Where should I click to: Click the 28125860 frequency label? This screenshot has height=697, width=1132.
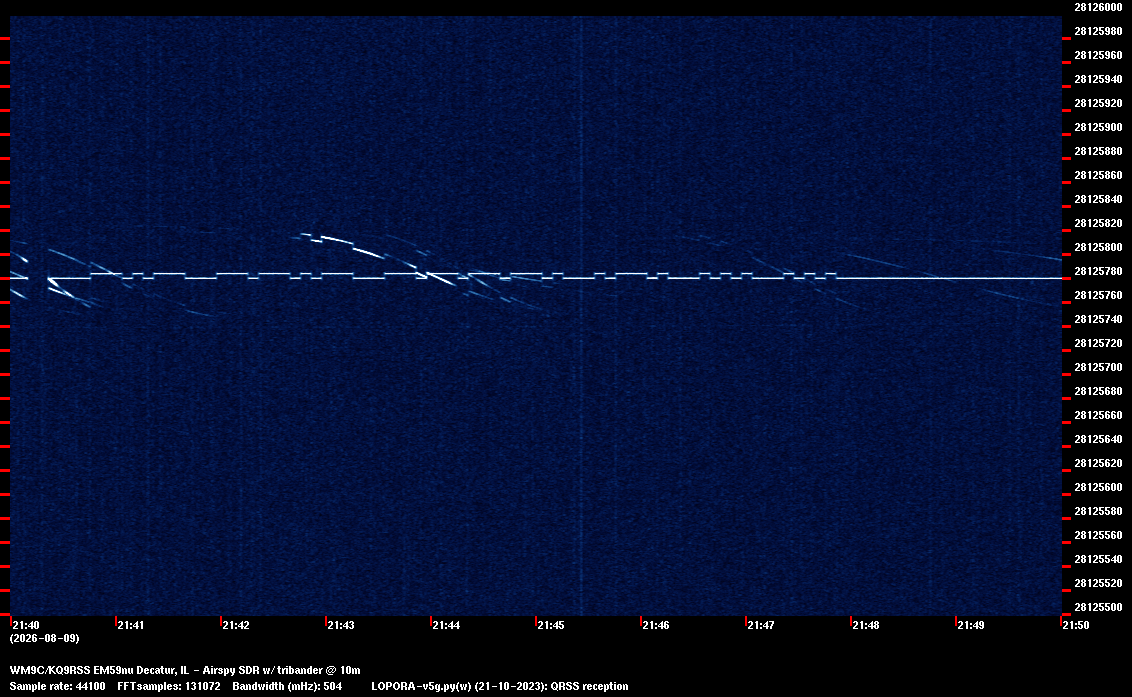coord(1098,175)
